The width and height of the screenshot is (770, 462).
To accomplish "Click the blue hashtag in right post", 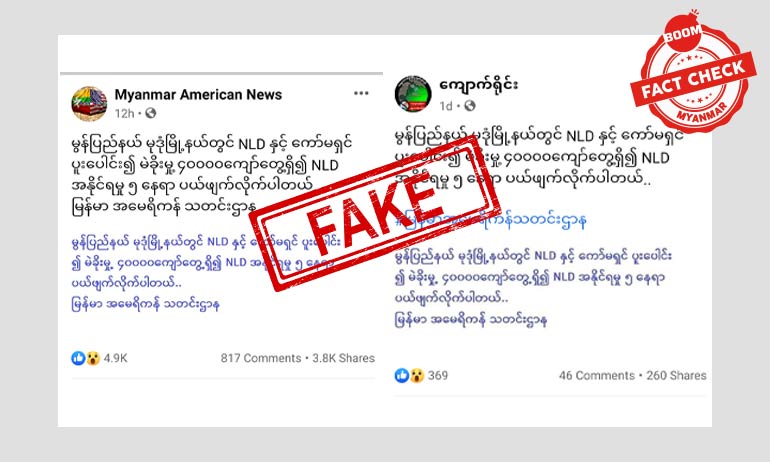I will [x=491, y=220].
